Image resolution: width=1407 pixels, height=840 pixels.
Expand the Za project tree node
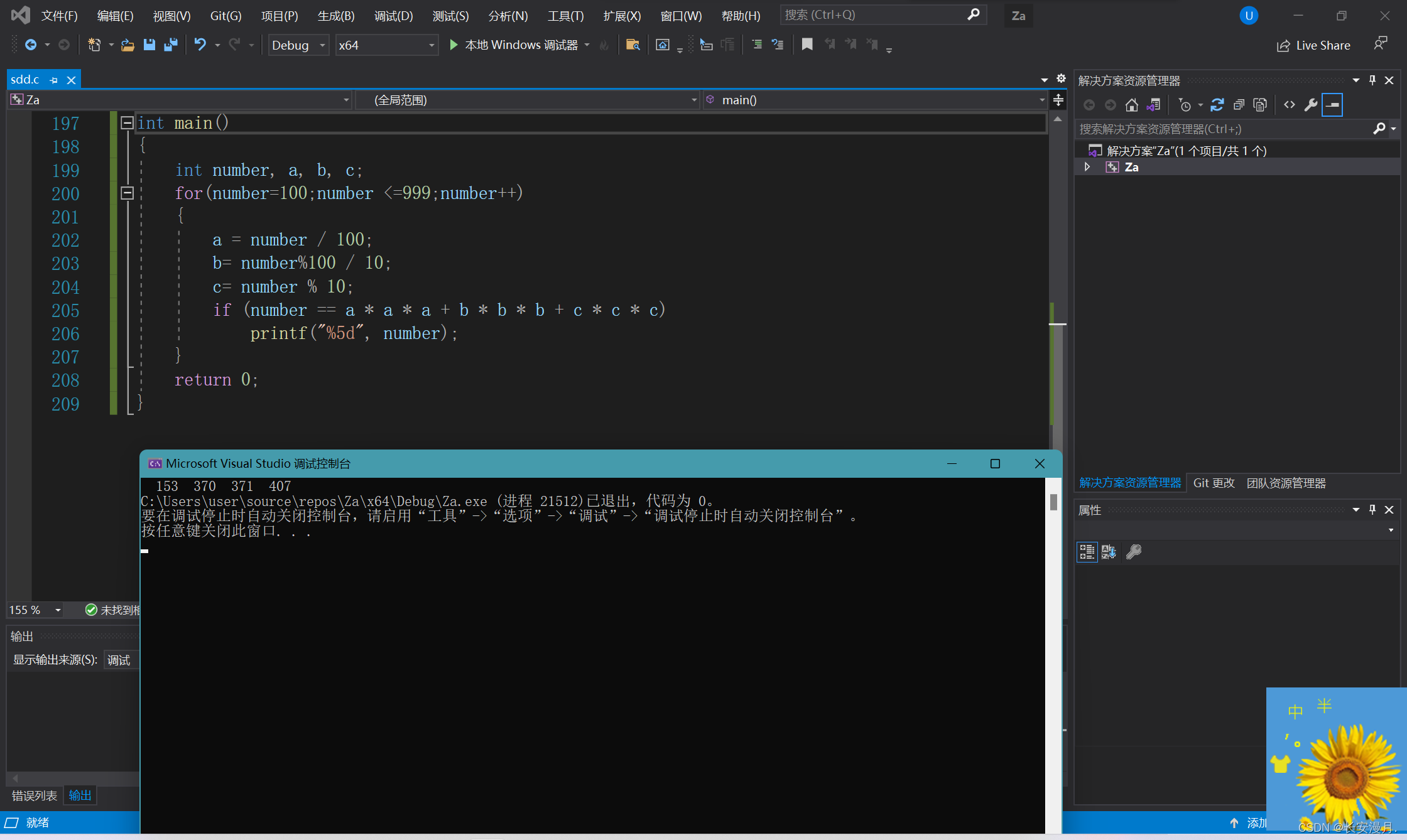[x=1087, y=167]
